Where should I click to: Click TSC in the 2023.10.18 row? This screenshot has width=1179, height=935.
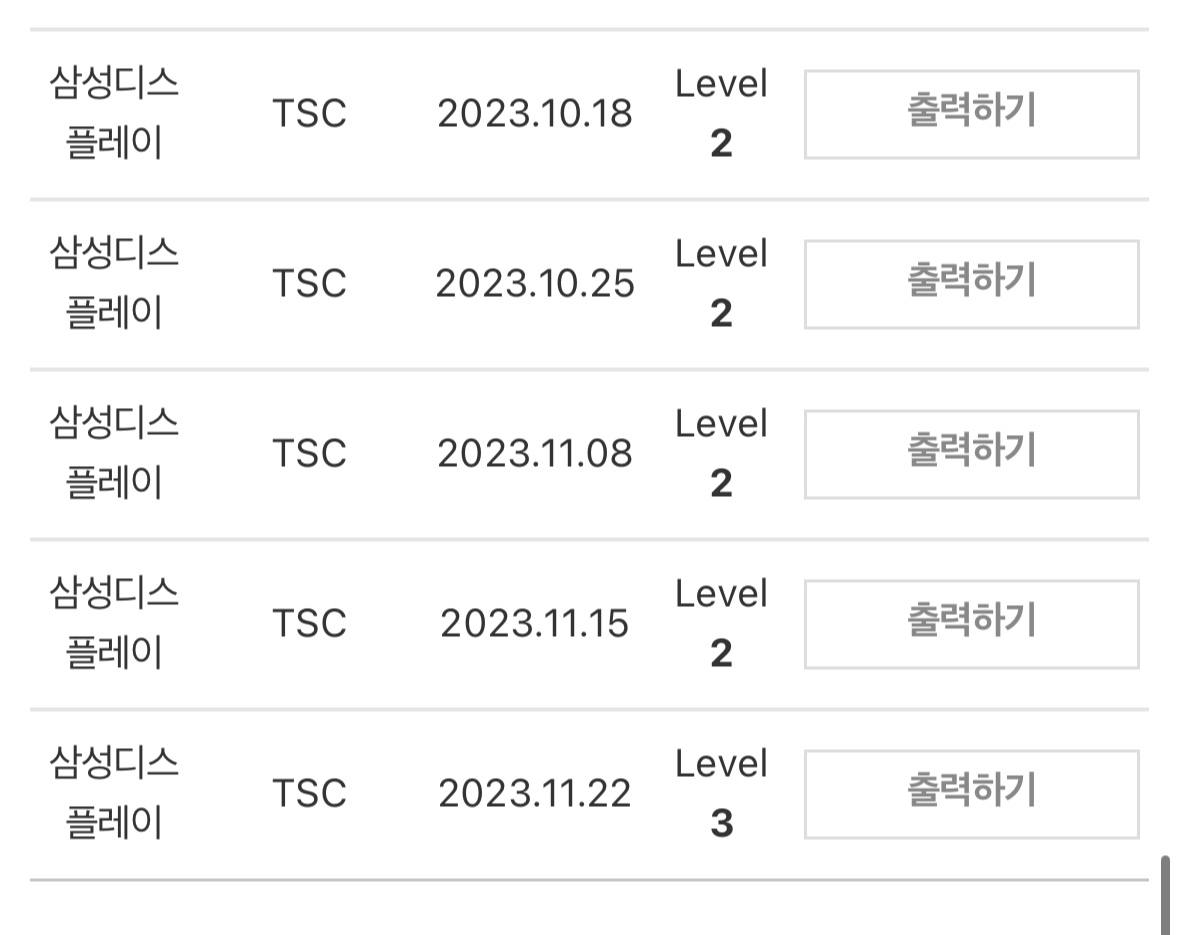[x=309, y=114]
